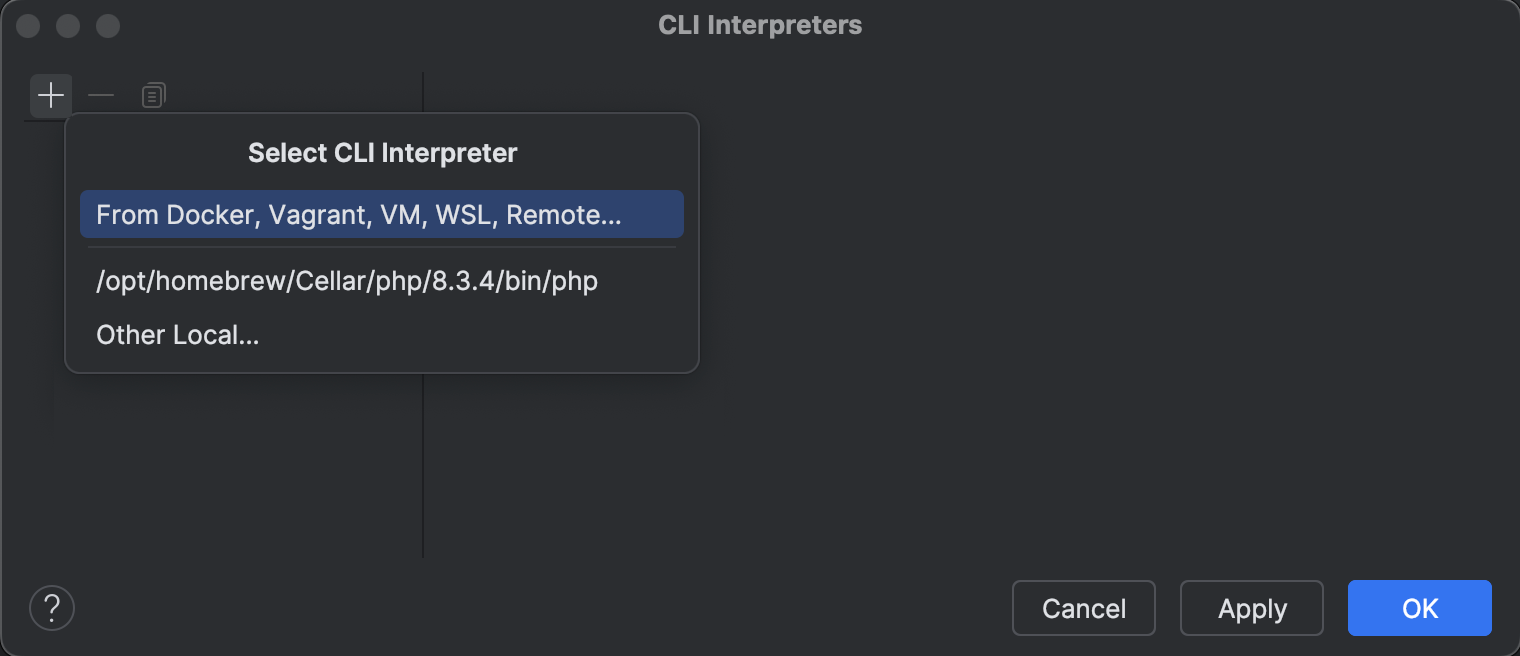Click the remove icon beside the plus button
1520x656 pixels.
[101, 95]
